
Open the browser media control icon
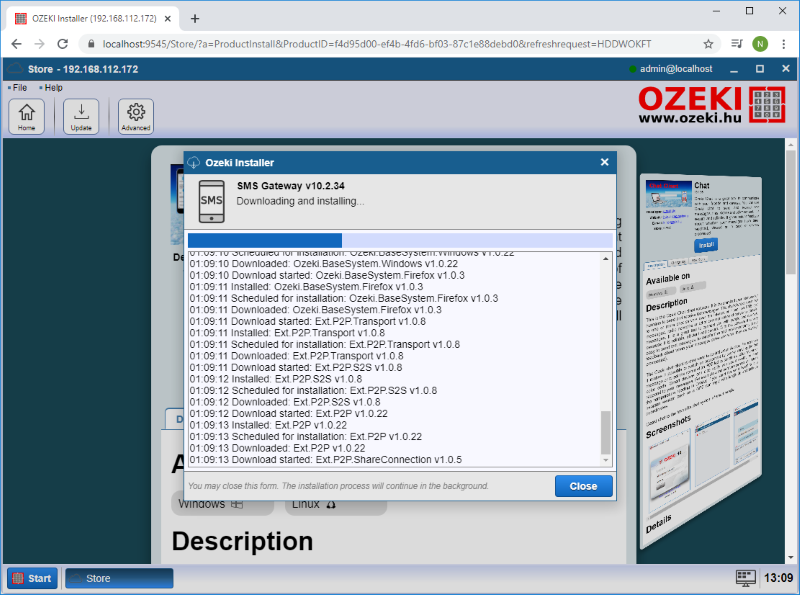736,44
